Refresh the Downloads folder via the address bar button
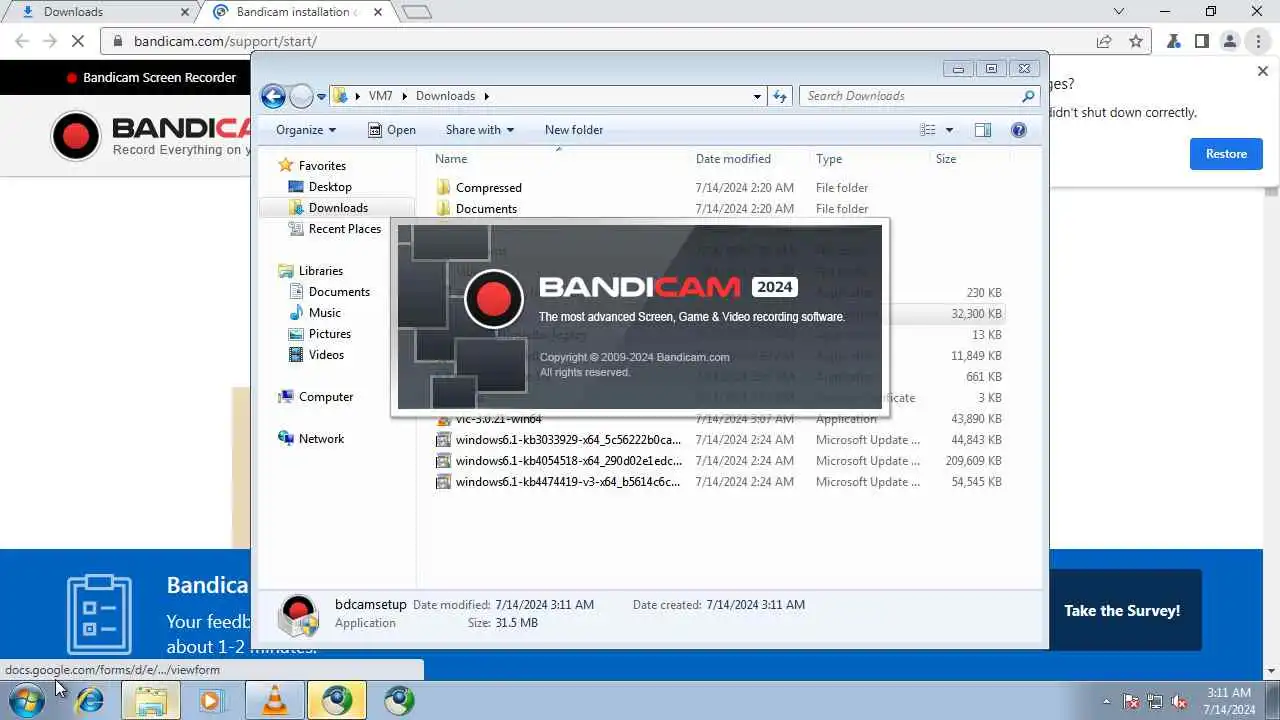 [781, 96]
